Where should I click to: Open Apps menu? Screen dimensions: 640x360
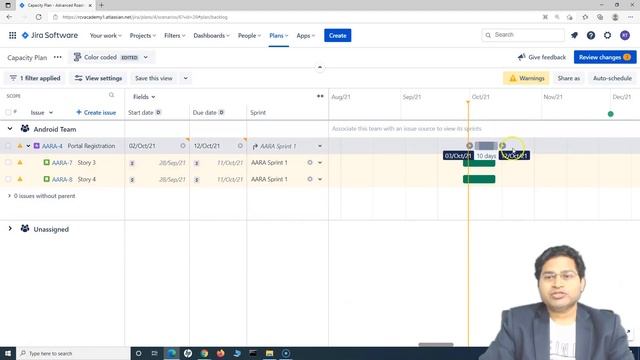point(306,36)
